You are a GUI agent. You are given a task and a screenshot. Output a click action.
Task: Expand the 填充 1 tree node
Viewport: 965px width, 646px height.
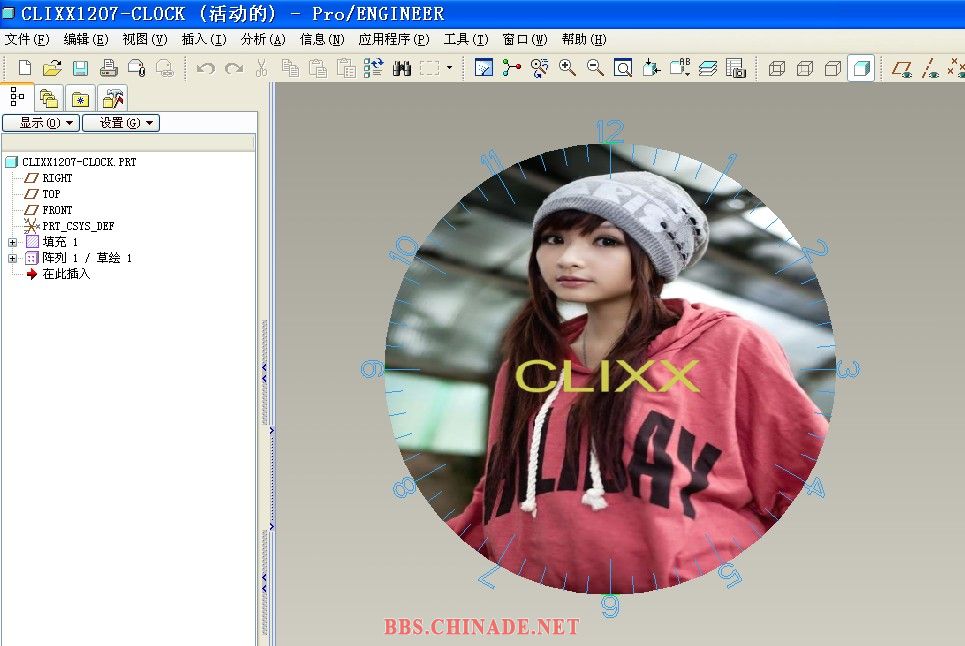coord(12,242)
